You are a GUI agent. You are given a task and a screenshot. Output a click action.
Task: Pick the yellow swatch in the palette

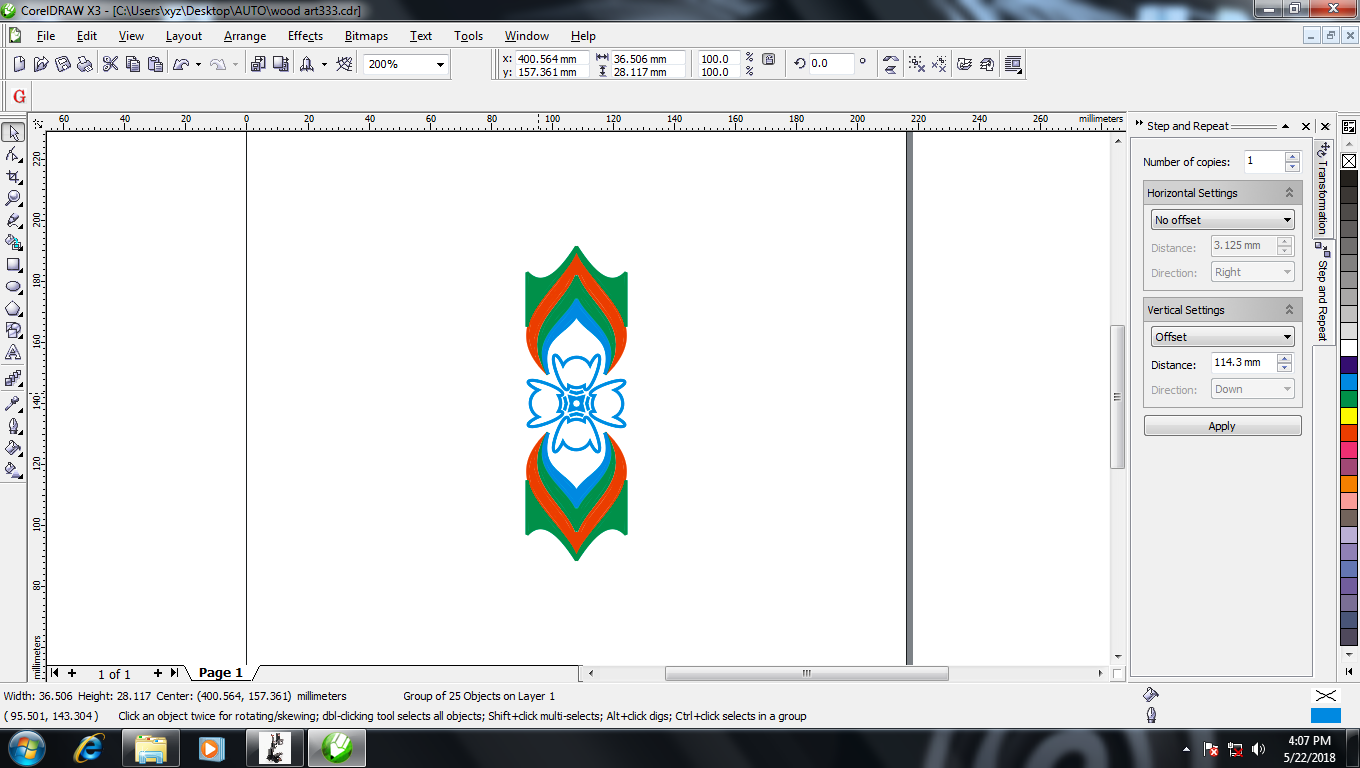point(1349,415)
